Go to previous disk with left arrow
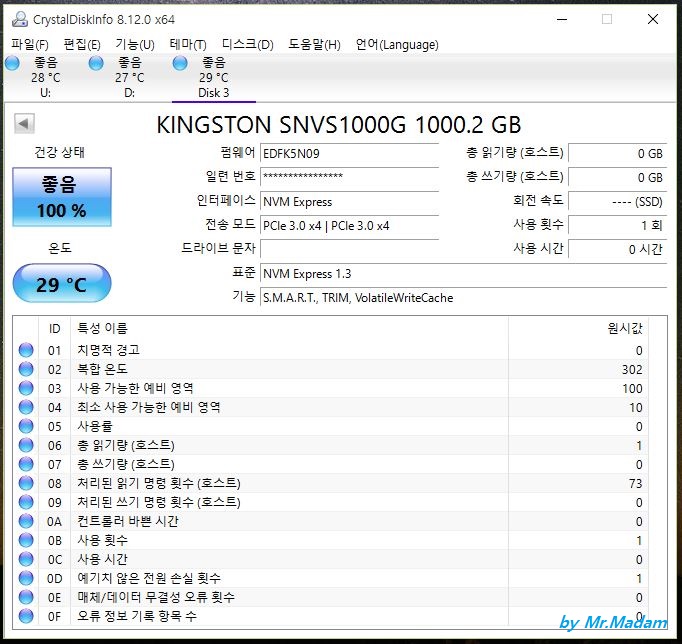 [24, 124]
